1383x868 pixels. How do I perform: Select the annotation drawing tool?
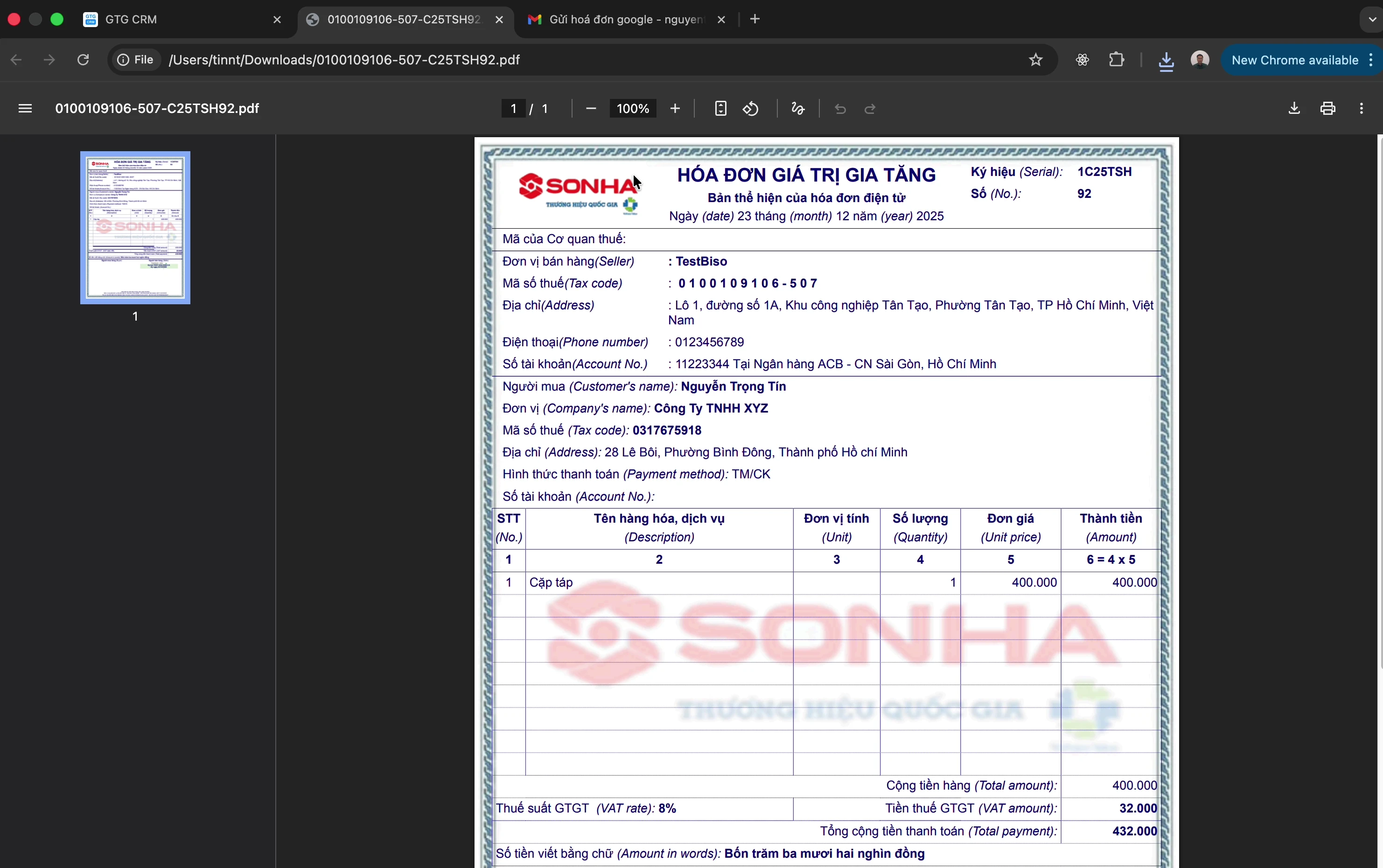[x=798, y=108]
